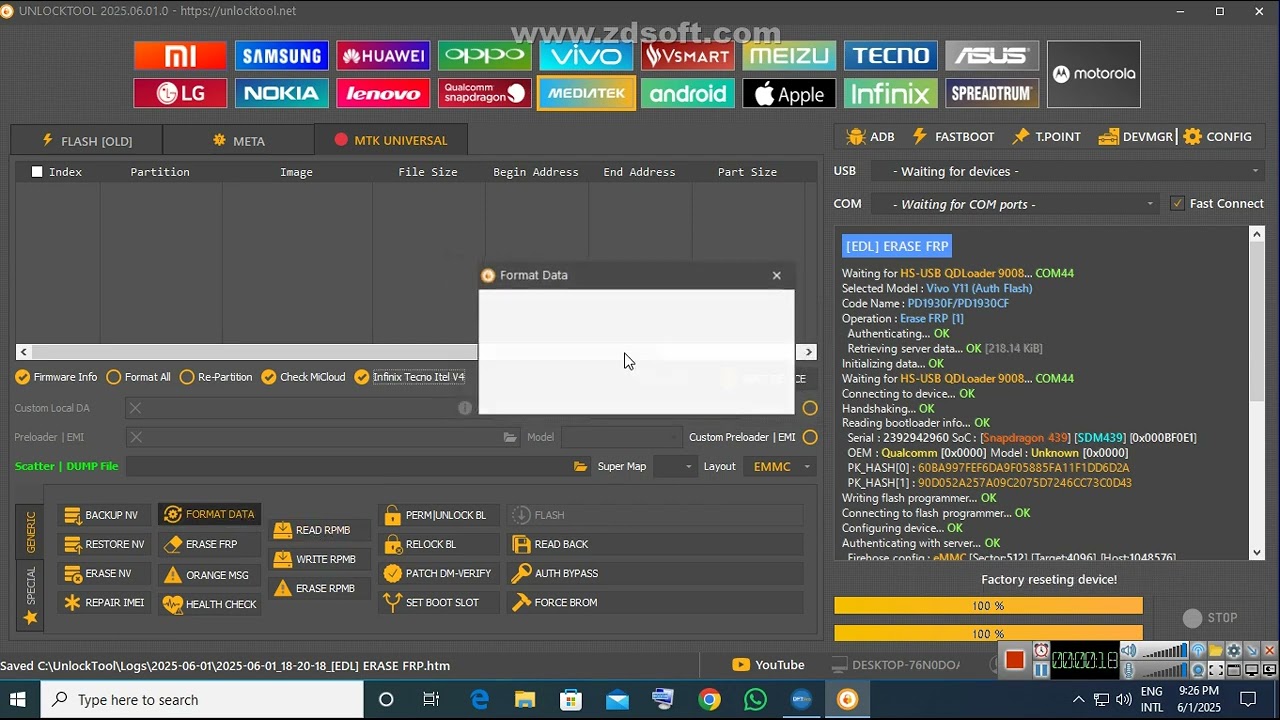The image size is (1280, 720).
Task: Select the OPPO brand logo
Action: click(485, 56)
